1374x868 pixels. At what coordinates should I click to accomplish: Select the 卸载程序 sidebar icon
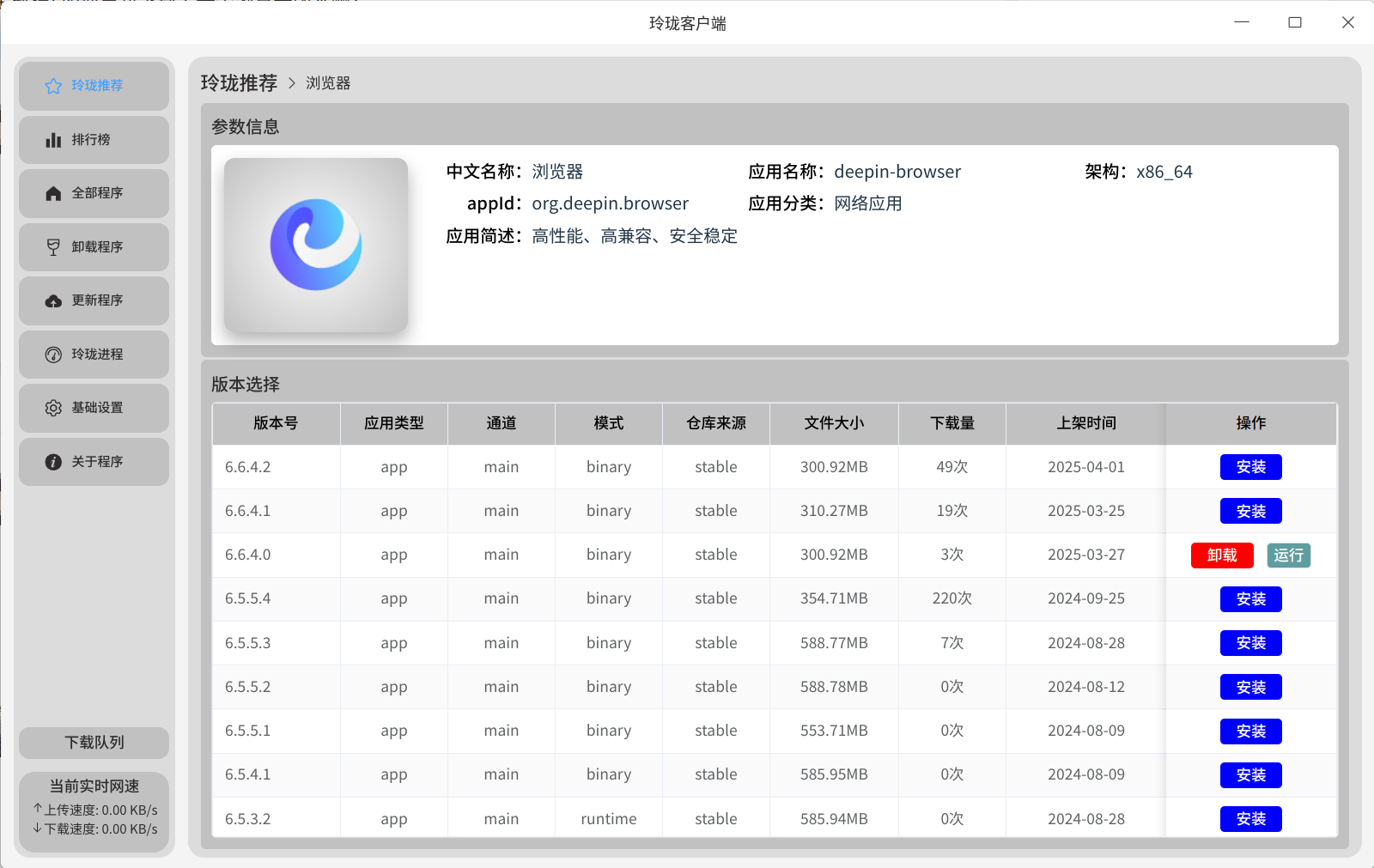pos(53,247)
